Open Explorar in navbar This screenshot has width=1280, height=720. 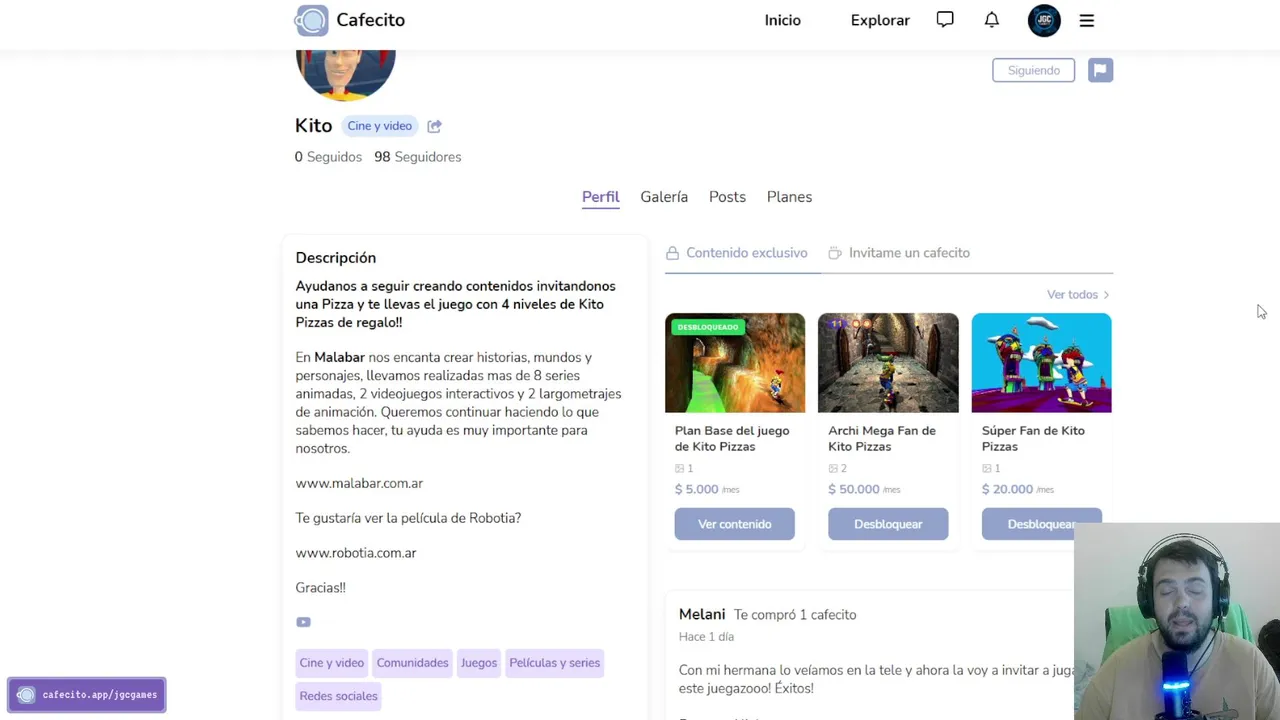click(x=880, y=20)
